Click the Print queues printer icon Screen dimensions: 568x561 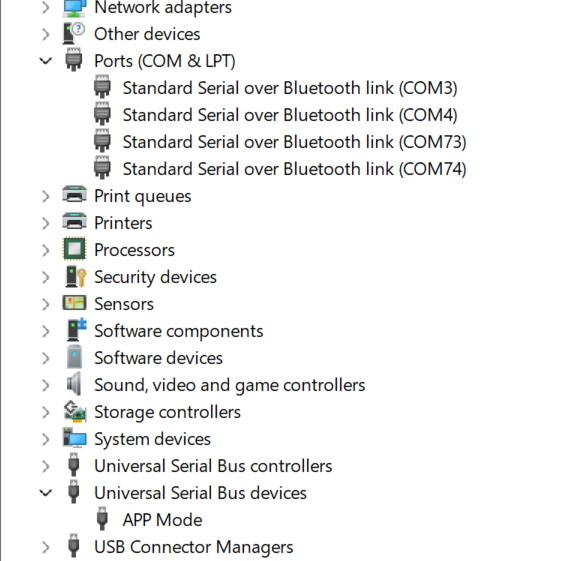point(75,195)
